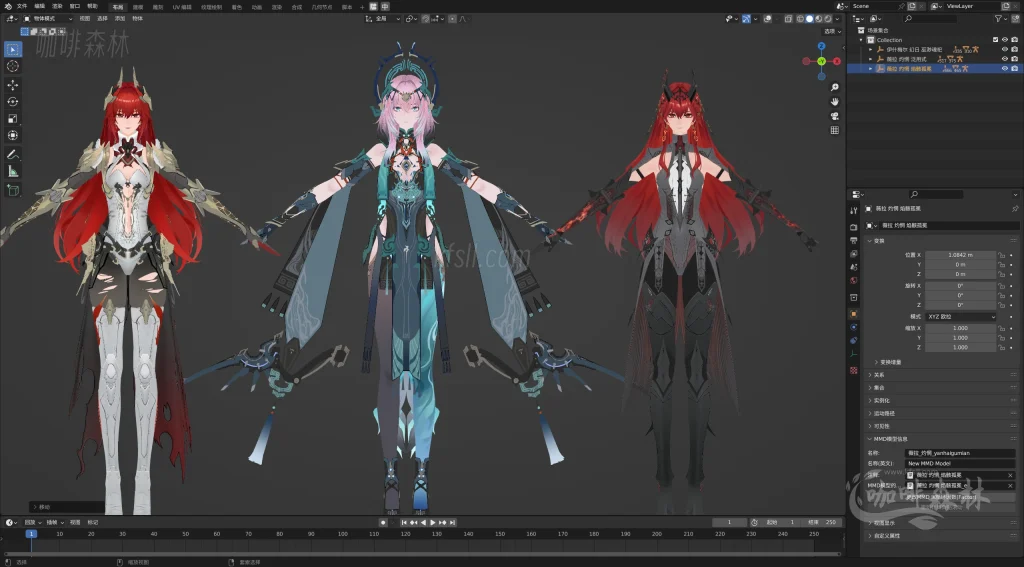Select the 3D Cursor tool
This screenshot has width=1024, height=567.
(12, 66)
